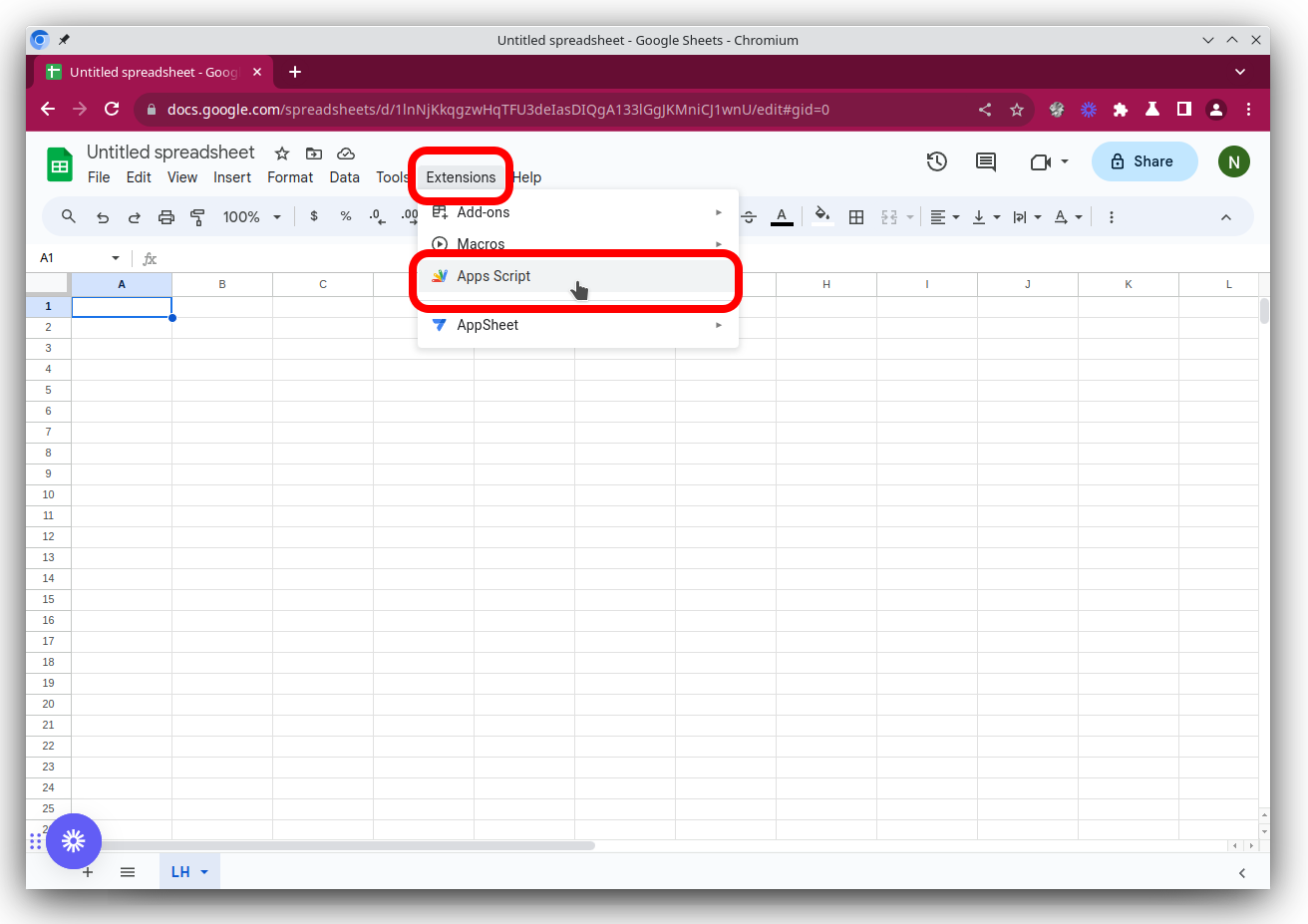This screenshot has width=1308, height=924.
Task: Open the all sheets list icon
Action: [x=128, y=872]
